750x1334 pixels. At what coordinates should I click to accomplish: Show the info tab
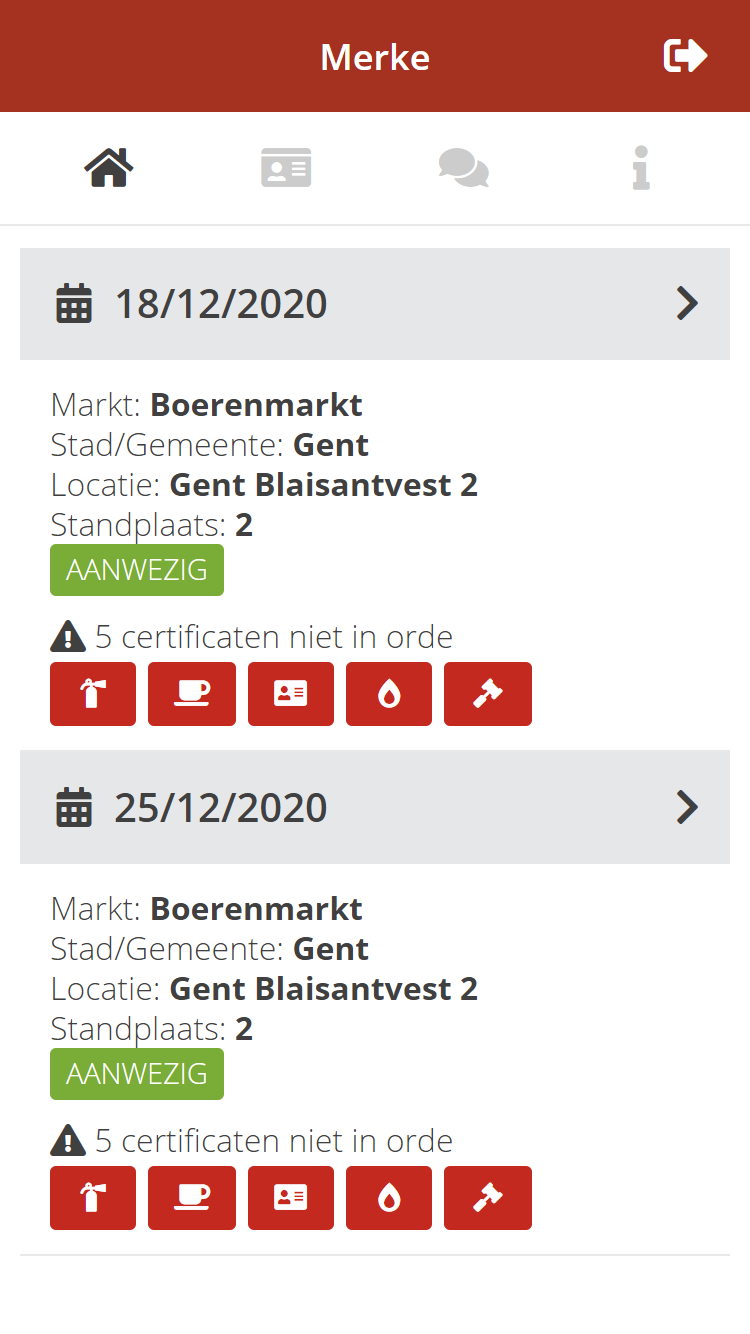tap(641, 168)
